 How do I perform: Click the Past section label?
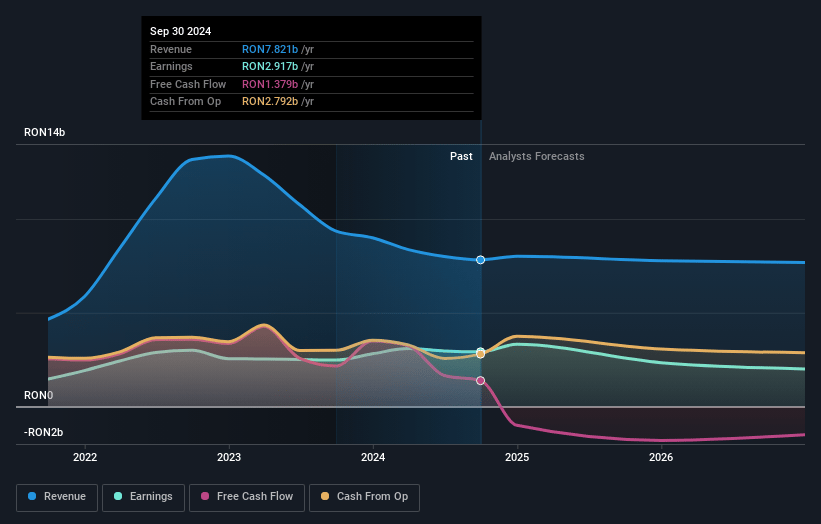pyautogui.click(x=461, y=156)
